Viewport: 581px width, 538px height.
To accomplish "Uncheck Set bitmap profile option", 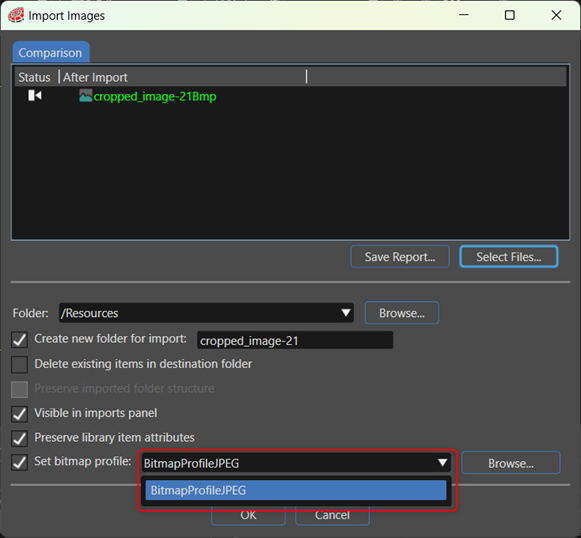I will [19, 462].
